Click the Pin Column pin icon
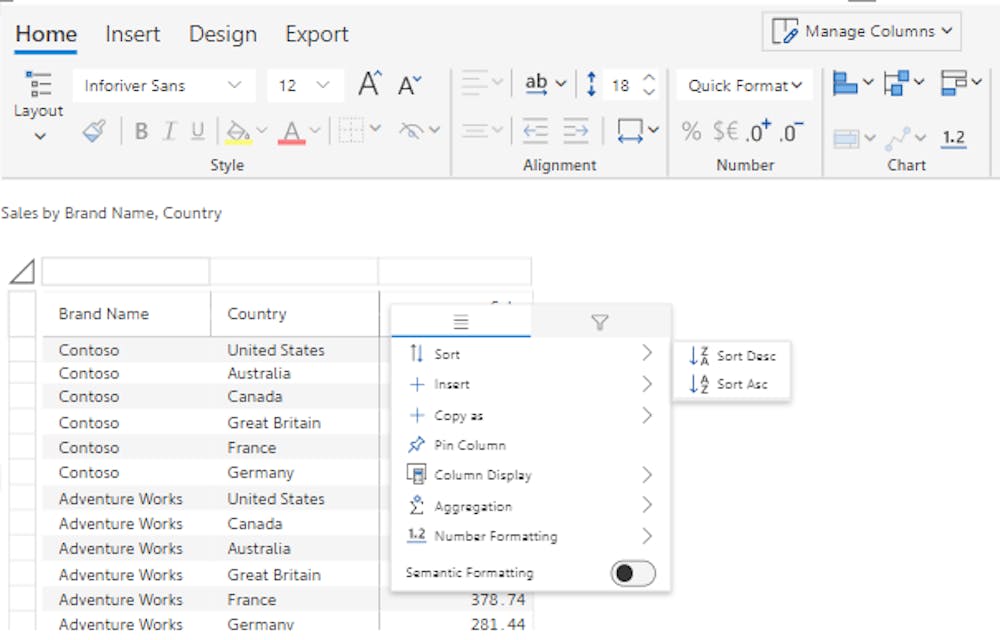The height and width of the screenshot is (640, 1000). point(416,444)
